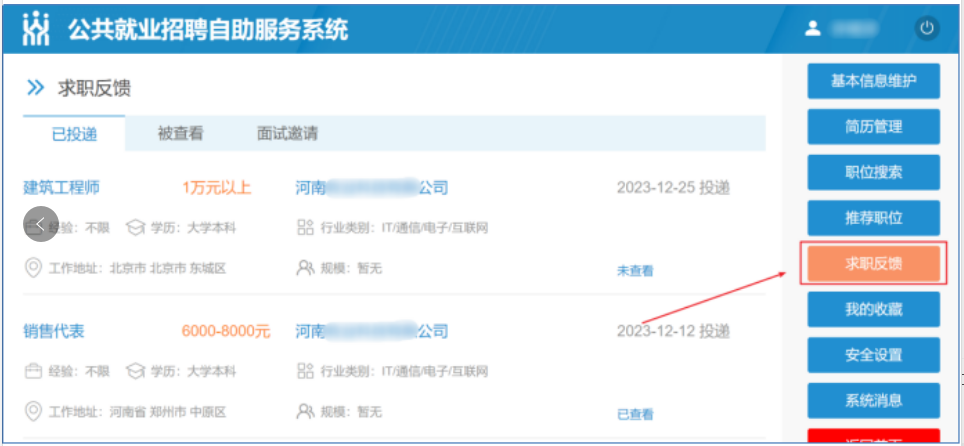Click the location pin icon for 北京市 address
The height and width of the screenshot is (446, 964).
[33, 268]
